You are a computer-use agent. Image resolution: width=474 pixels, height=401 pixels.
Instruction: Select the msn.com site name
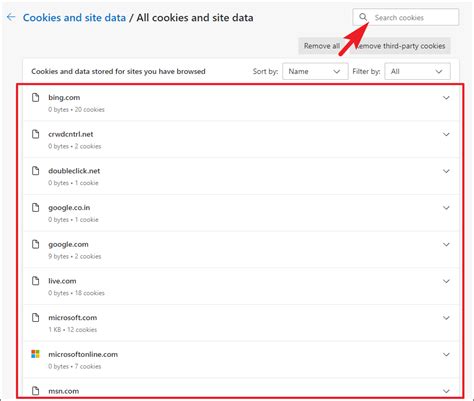click(x=64, y=391)
